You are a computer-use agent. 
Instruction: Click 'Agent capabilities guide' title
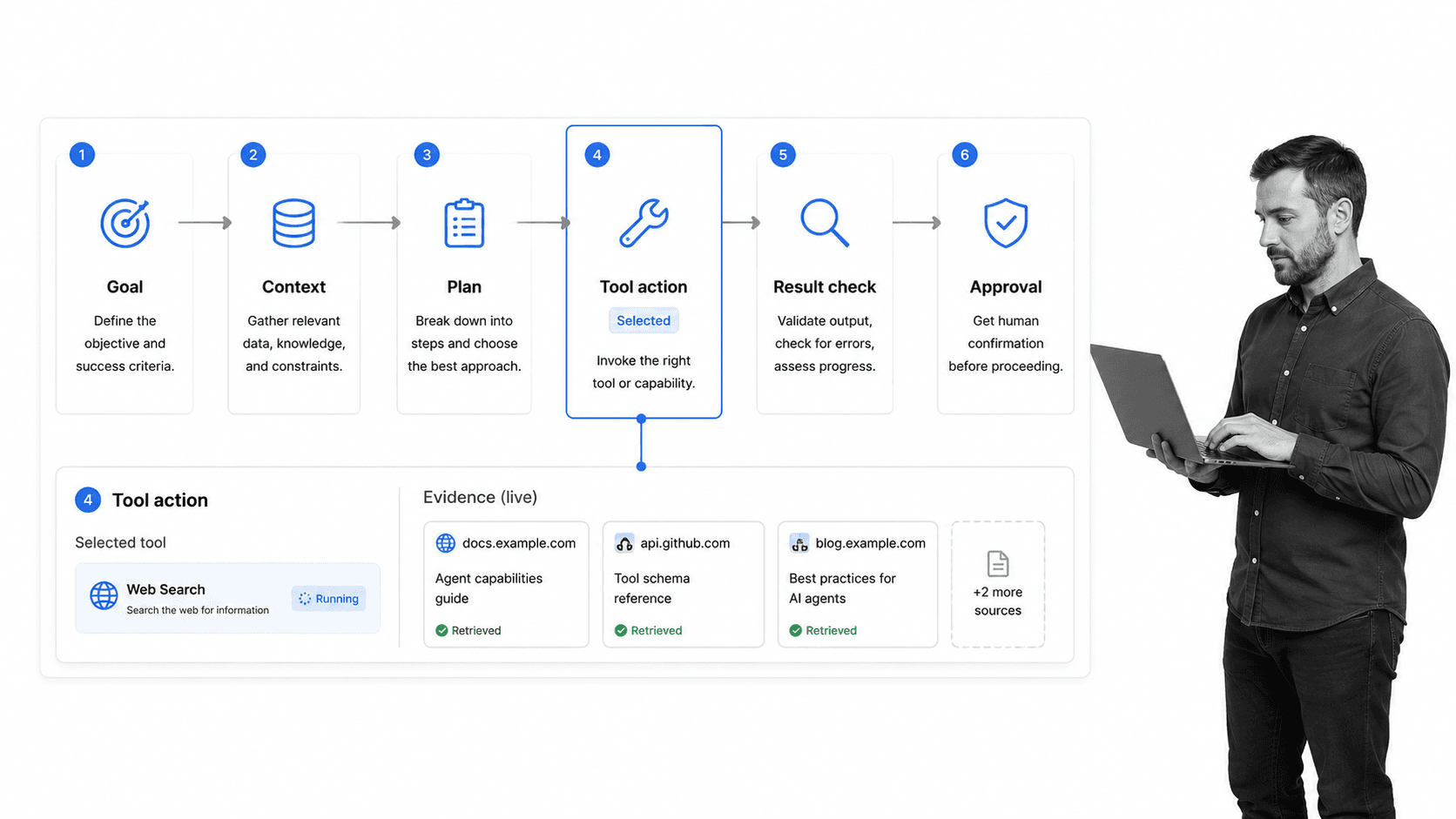[x=489, y=588]
